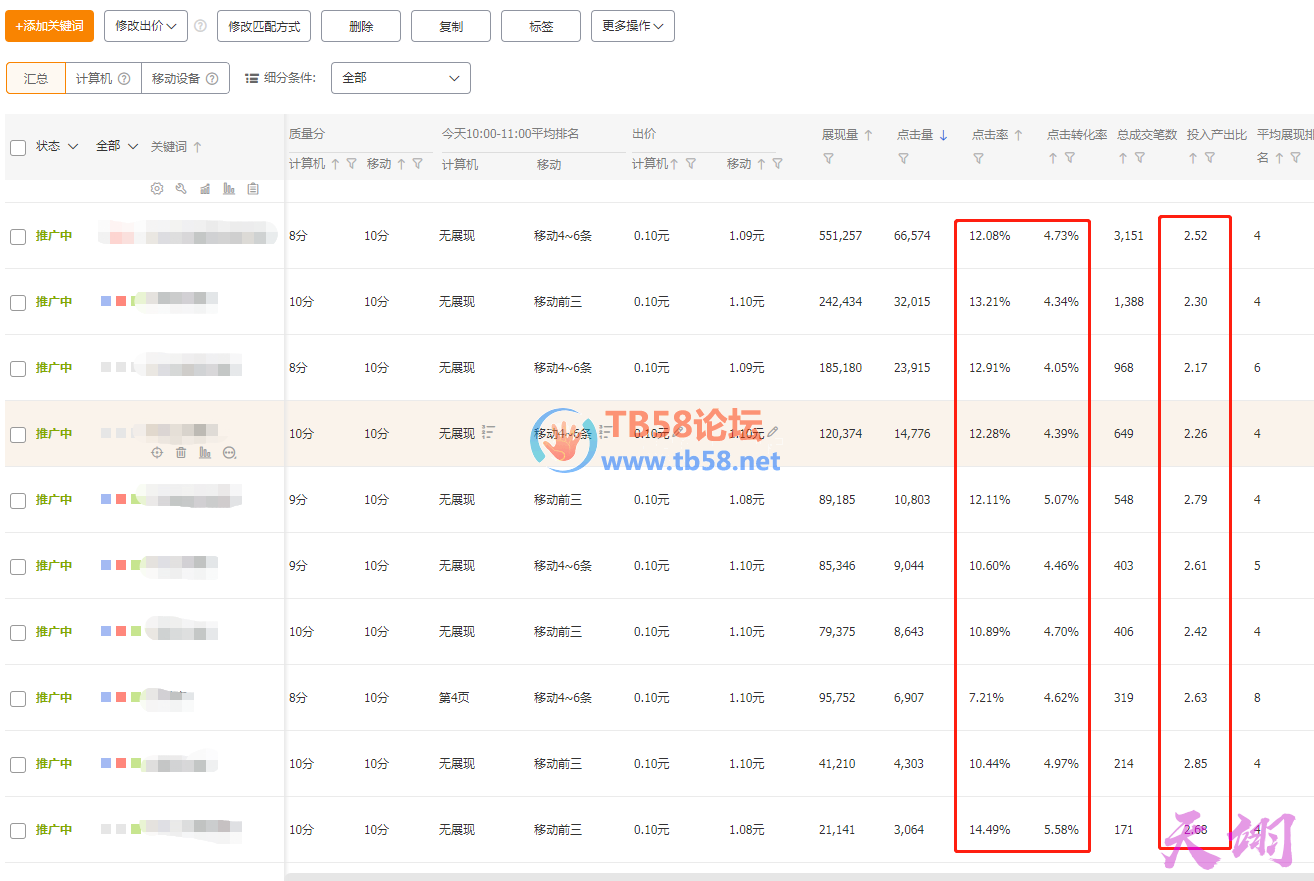This screenshot has width=1314, height=881.
Task: Sort 总成交笔数 using its arrow
Action: (1123, 158)
